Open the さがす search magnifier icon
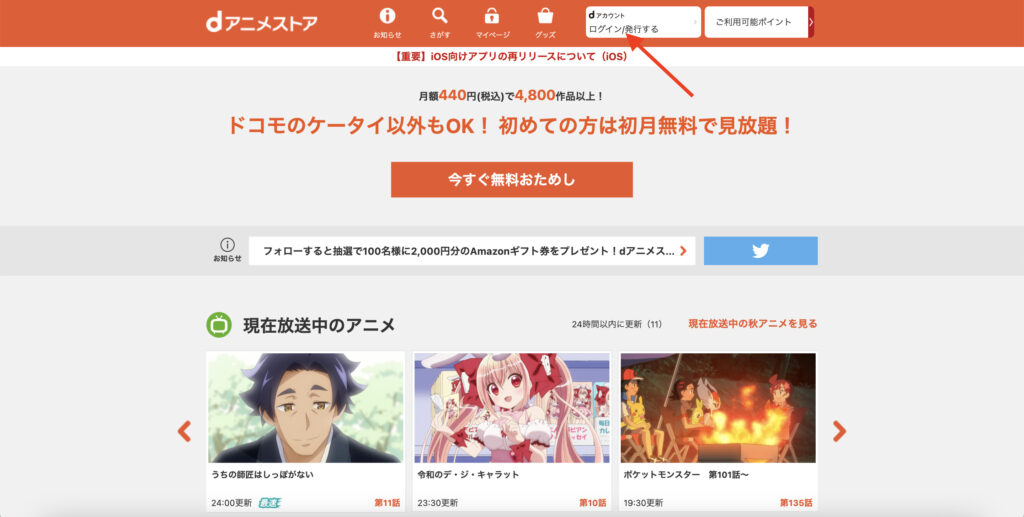The width and height of the screenshot is (1024, 517). coord(440,16)
